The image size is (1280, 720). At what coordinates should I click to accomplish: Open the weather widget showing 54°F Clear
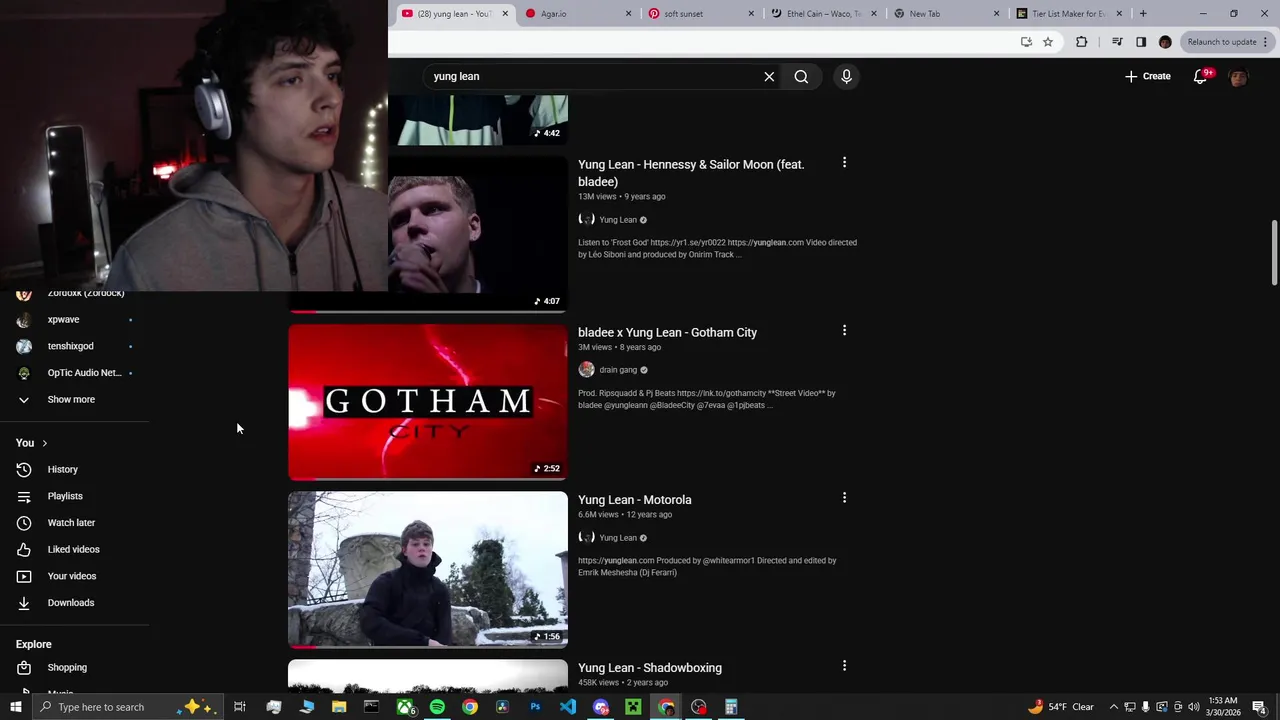pyautogui.click(x=1060, y=707)
